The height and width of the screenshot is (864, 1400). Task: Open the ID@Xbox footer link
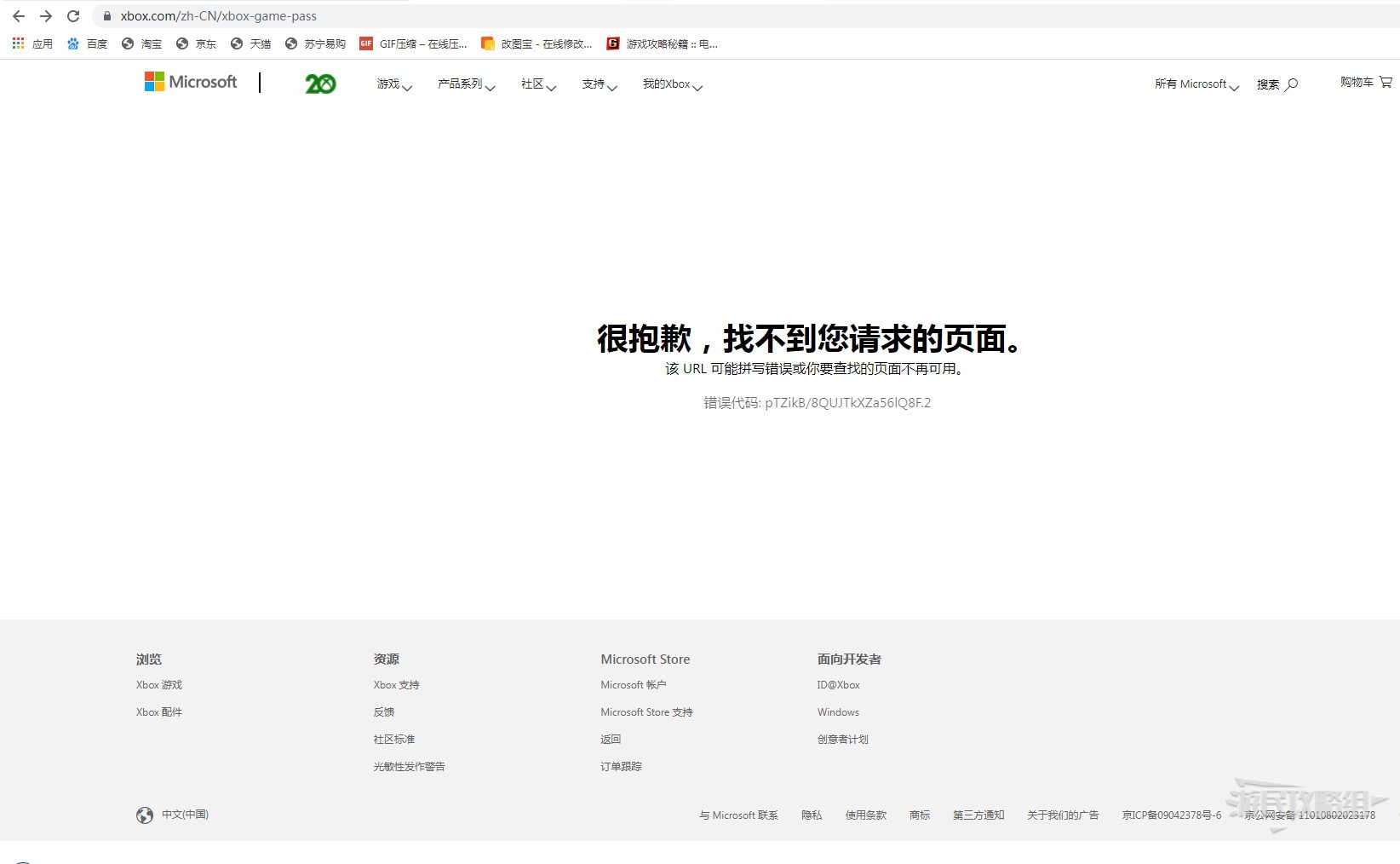839,685
